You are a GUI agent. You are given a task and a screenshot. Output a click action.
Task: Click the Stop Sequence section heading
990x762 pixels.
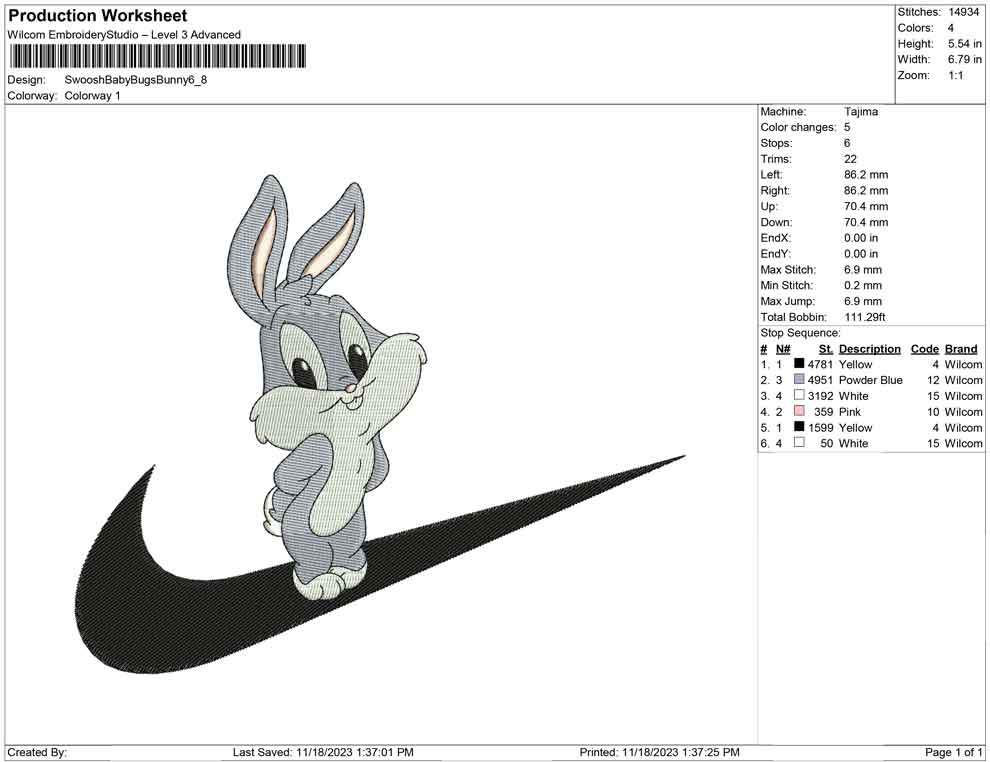click(x=800, y=332)
